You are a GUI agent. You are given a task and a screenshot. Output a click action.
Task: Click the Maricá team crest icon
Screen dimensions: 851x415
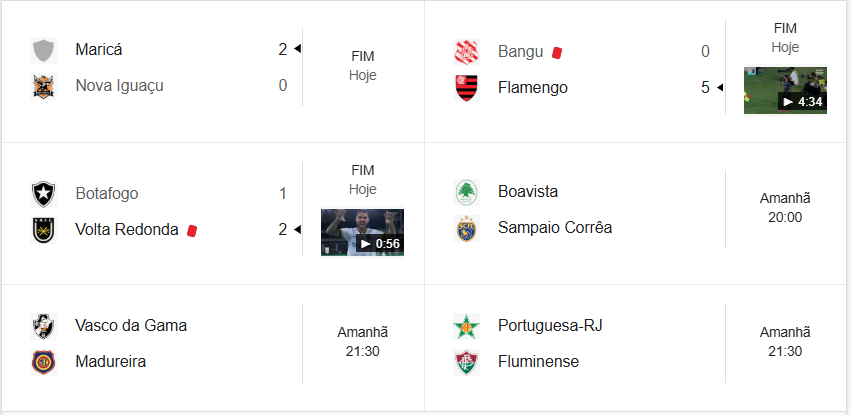pyautogui.click(x=43, y=50)
